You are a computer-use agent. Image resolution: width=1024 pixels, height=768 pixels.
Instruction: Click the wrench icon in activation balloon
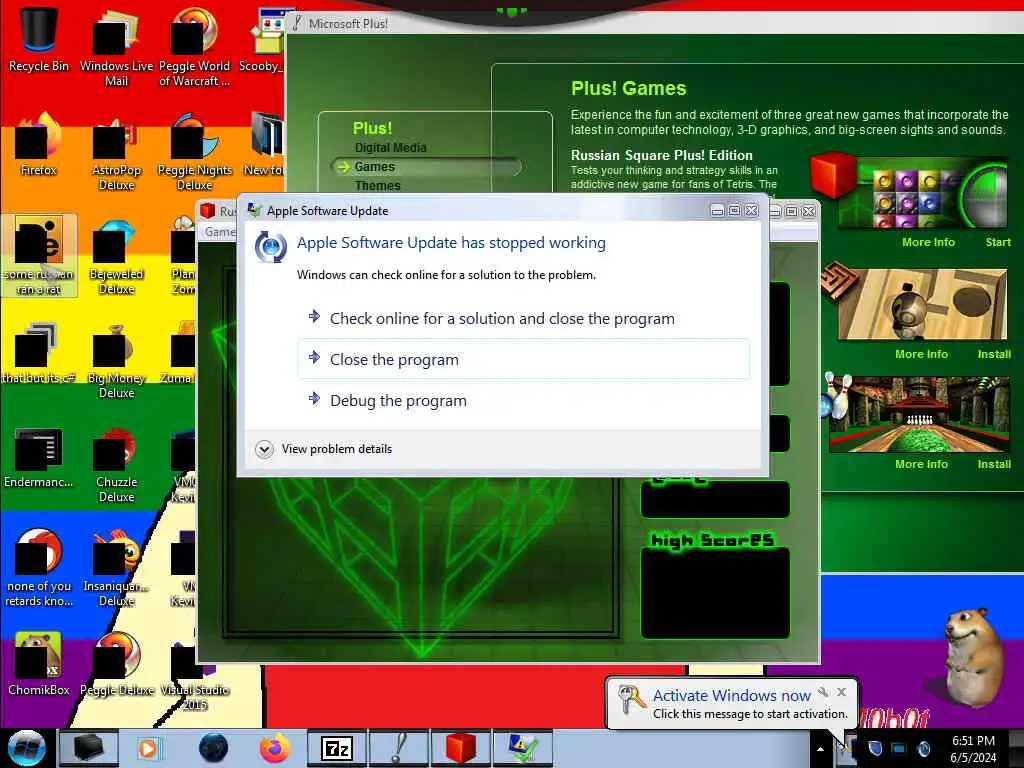(824, 692)
